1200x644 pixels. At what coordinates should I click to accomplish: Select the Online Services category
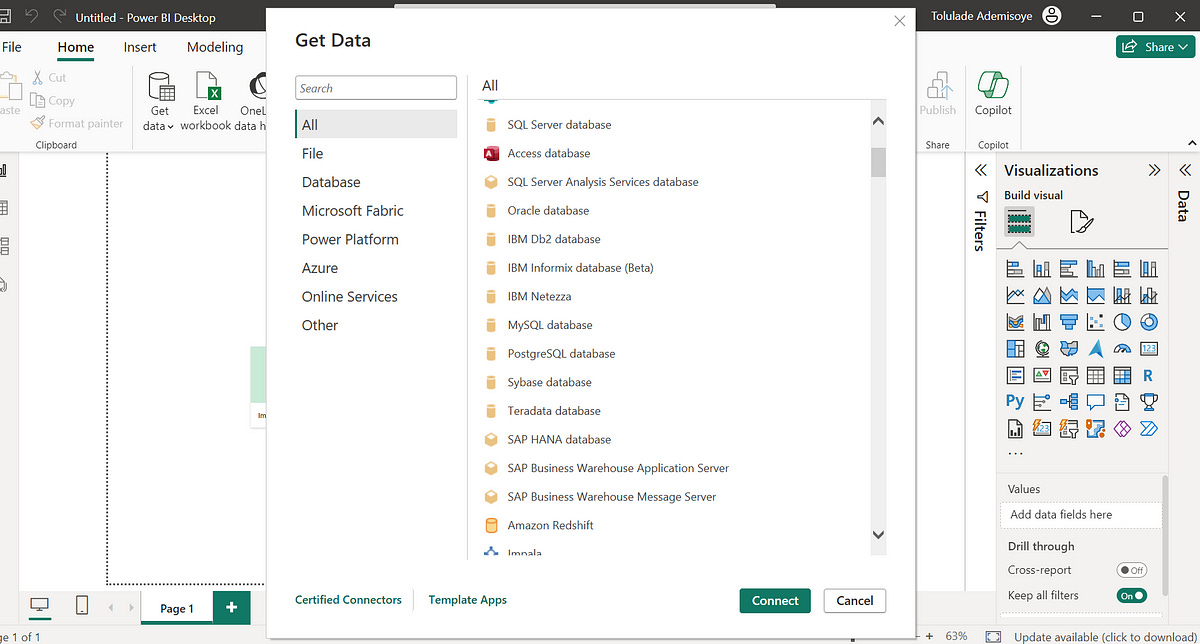[x=376, y=297]
